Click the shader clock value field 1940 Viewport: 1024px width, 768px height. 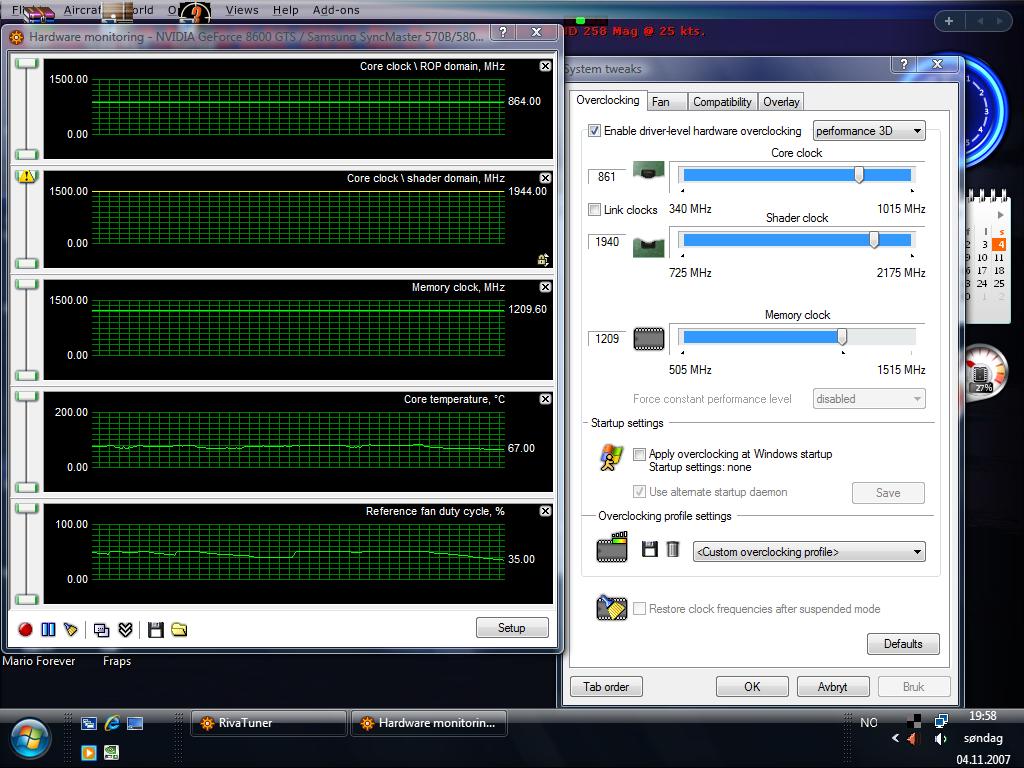pos(607,242)
